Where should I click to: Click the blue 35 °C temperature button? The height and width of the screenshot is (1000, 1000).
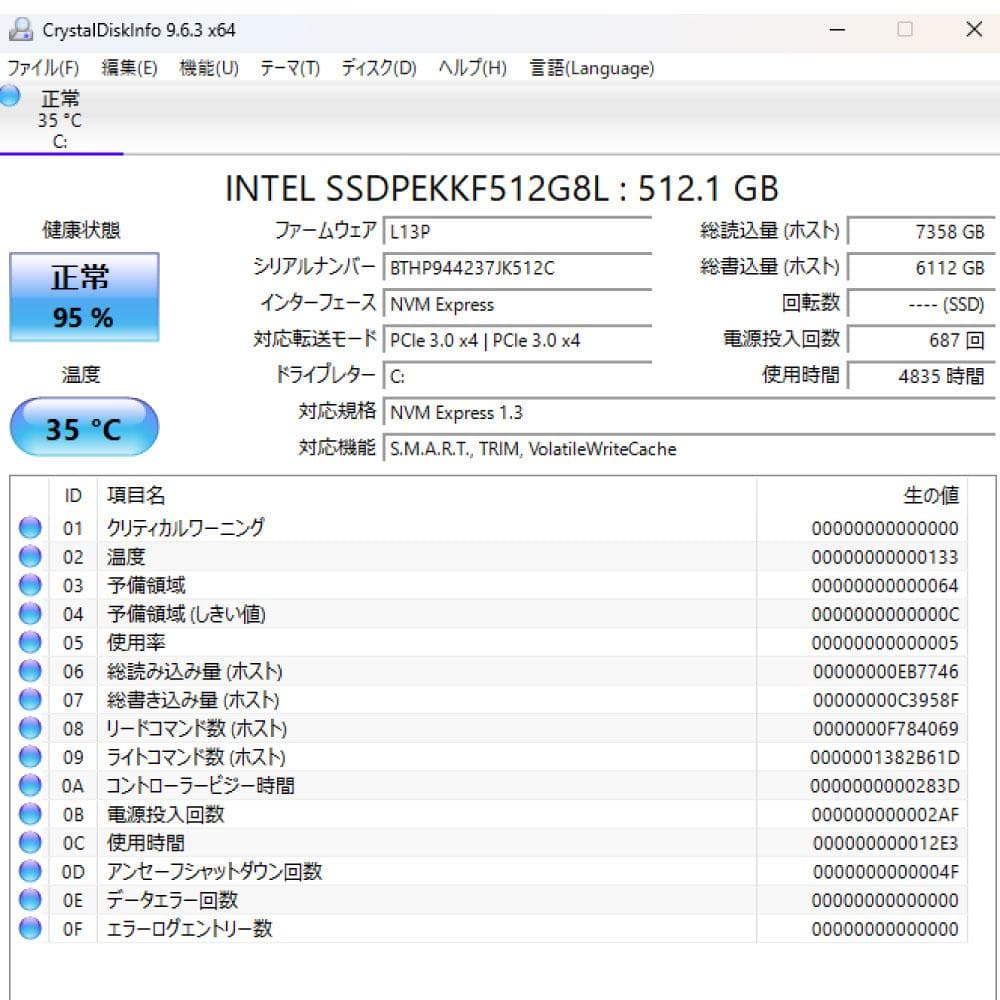[84, 427]
